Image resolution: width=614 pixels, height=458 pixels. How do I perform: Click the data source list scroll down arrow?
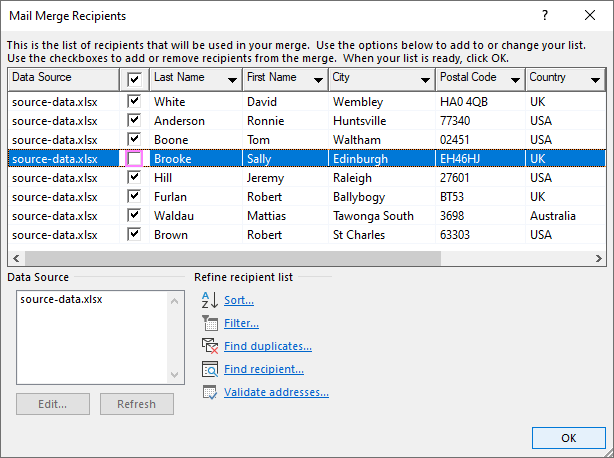coord(175,375)
